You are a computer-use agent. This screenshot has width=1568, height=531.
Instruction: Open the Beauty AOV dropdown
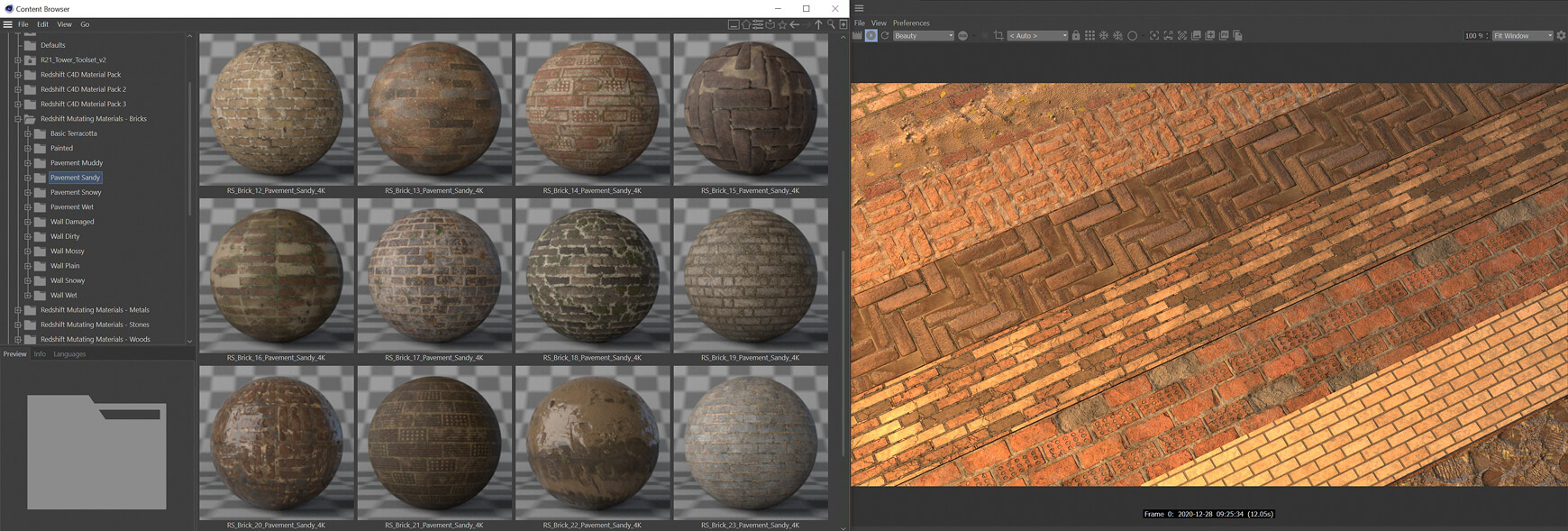(924, 36)
